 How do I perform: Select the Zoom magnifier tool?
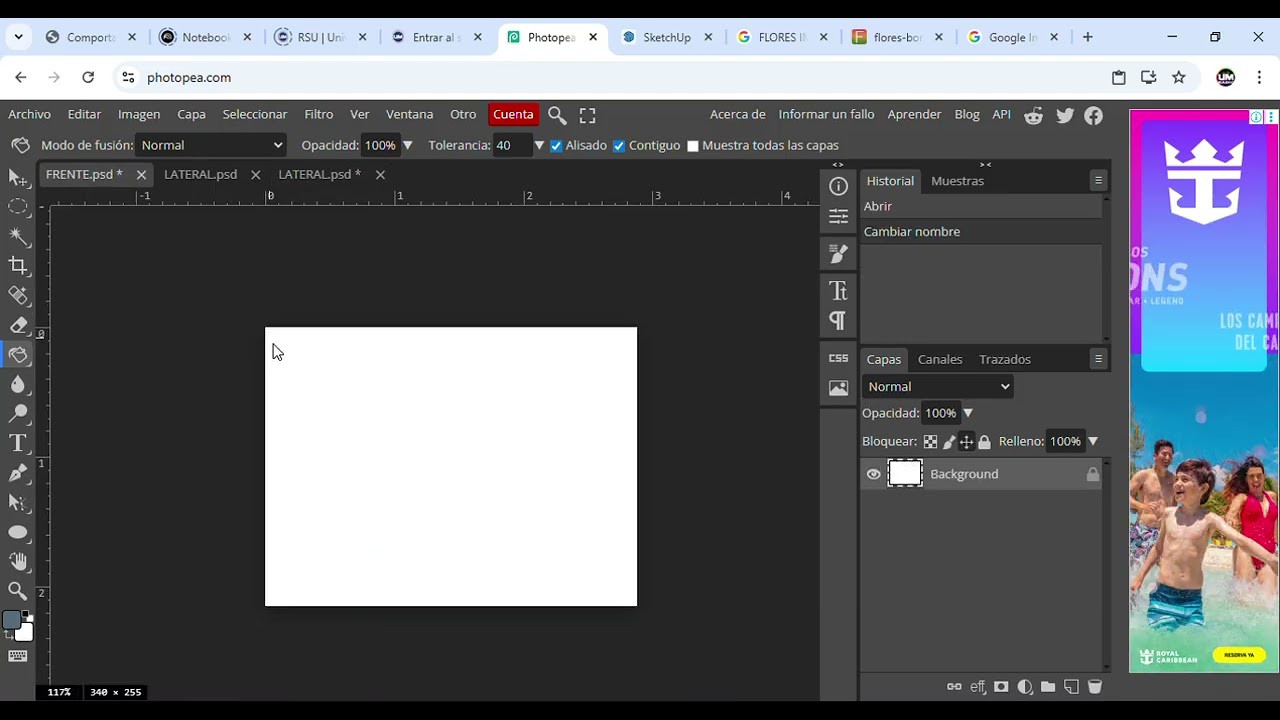(18, 591)
